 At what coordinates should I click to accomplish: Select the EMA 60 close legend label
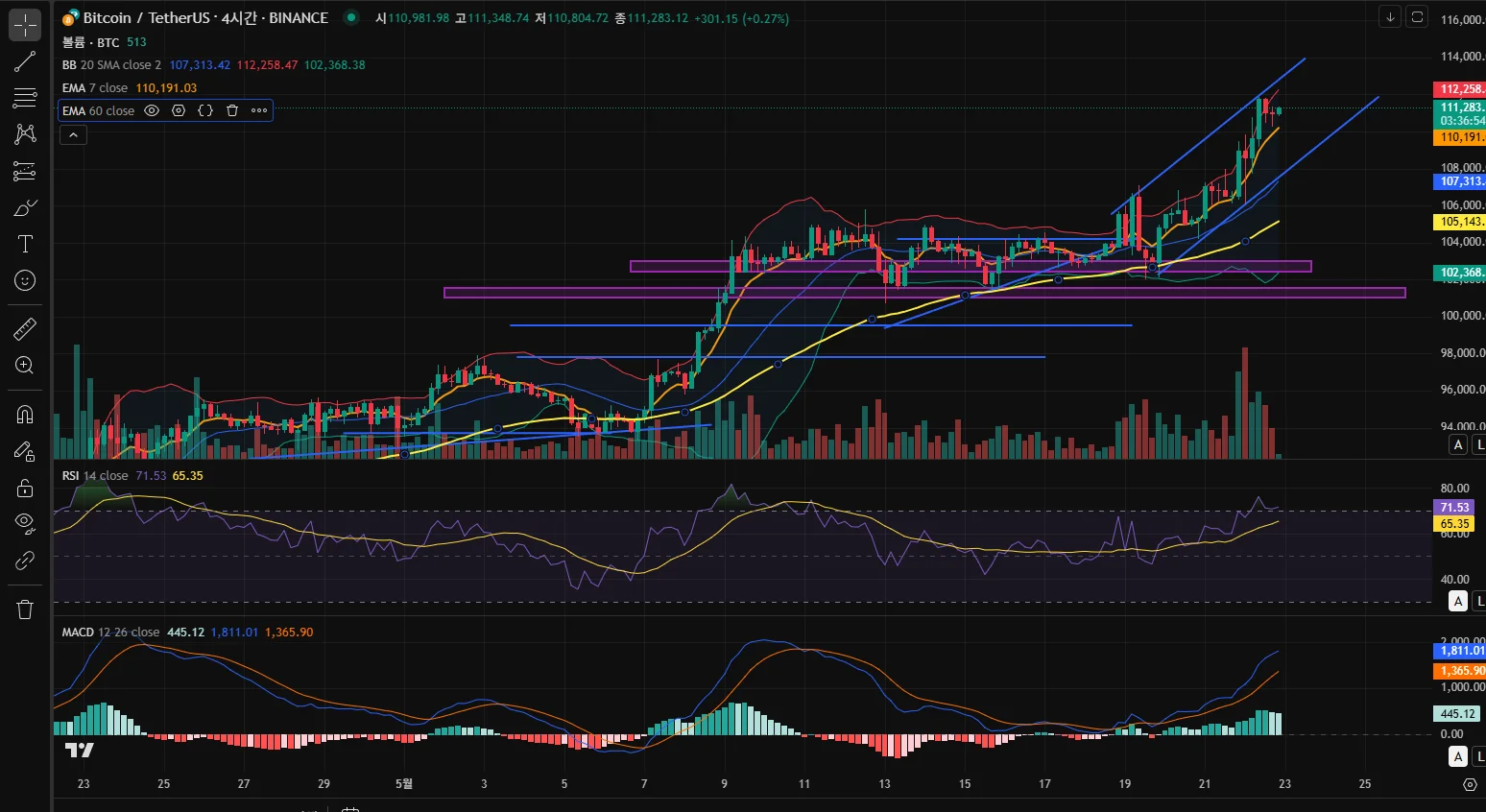98,111
